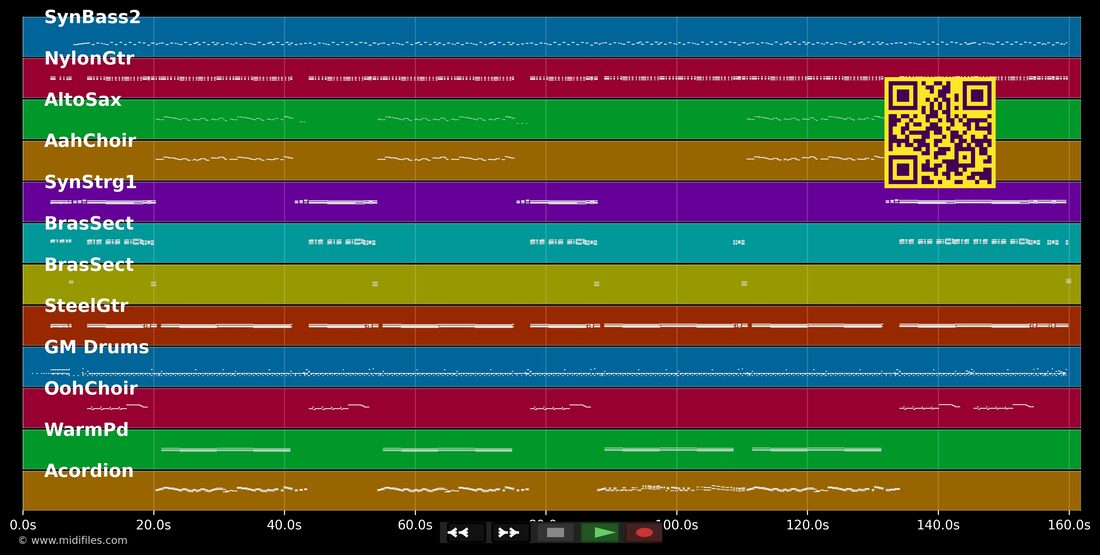
Task: Select the GM Drums track label
Action: [97, 347]
